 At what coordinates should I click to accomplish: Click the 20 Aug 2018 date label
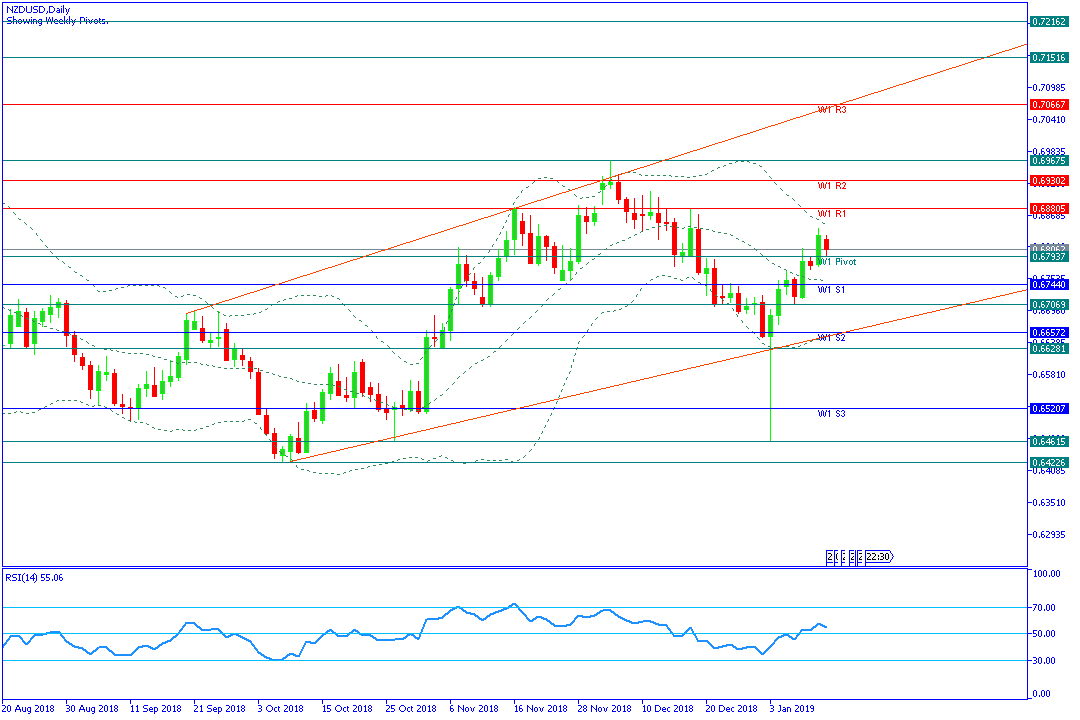[30, 709]
